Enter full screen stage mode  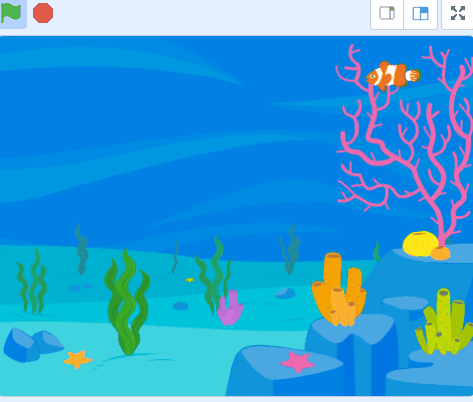click(458, 14)
